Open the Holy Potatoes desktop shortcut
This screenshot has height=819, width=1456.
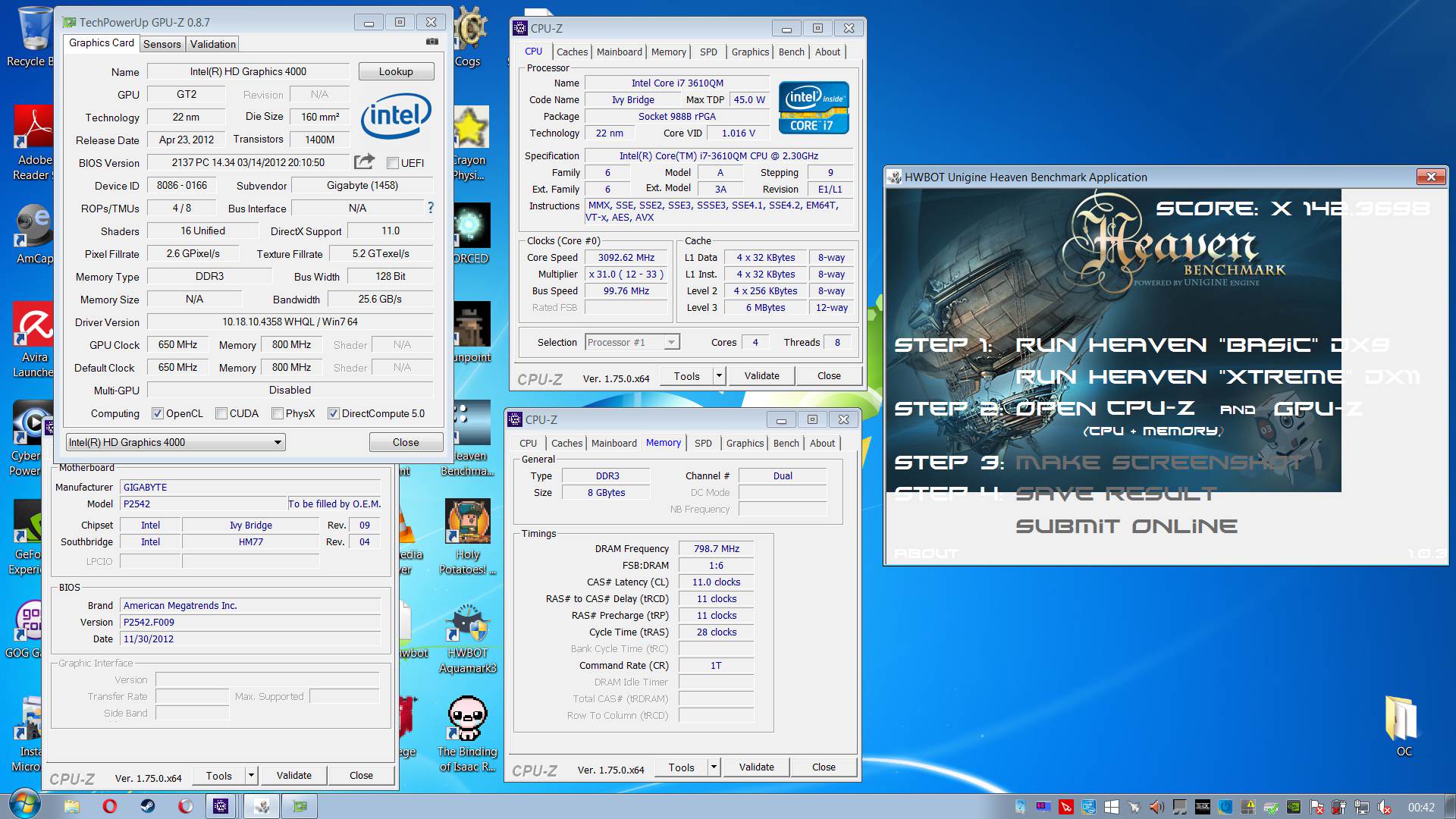click(x=468, y=537)
